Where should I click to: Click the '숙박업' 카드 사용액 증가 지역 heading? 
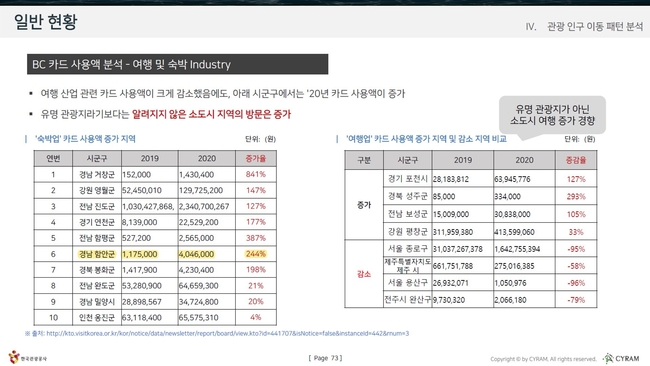coord(85,139)
